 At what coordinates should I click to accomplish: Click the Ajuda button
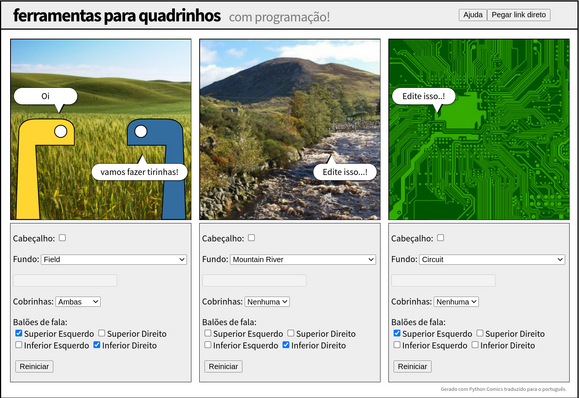click(473, 15)
